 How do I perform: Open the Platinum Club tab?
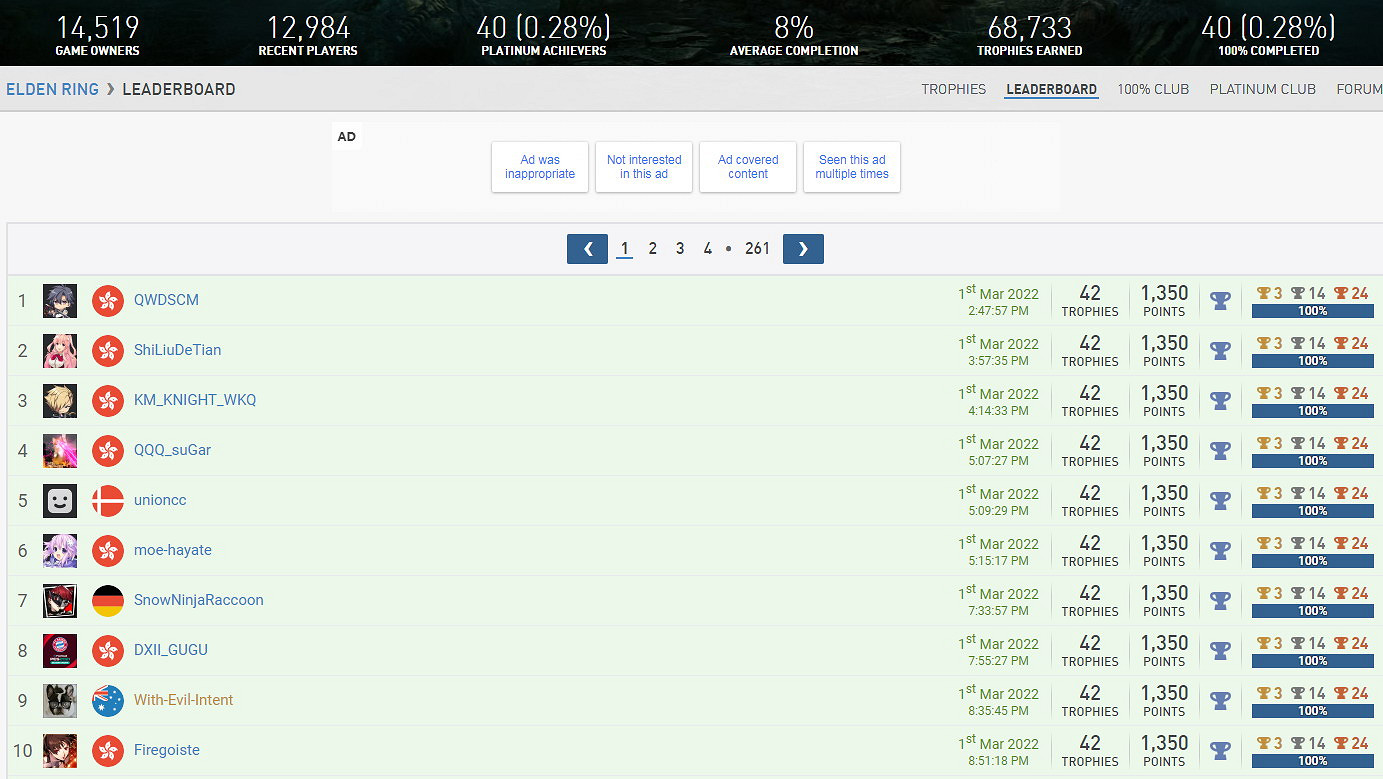pyautogui.click(x=1262, y=89)
